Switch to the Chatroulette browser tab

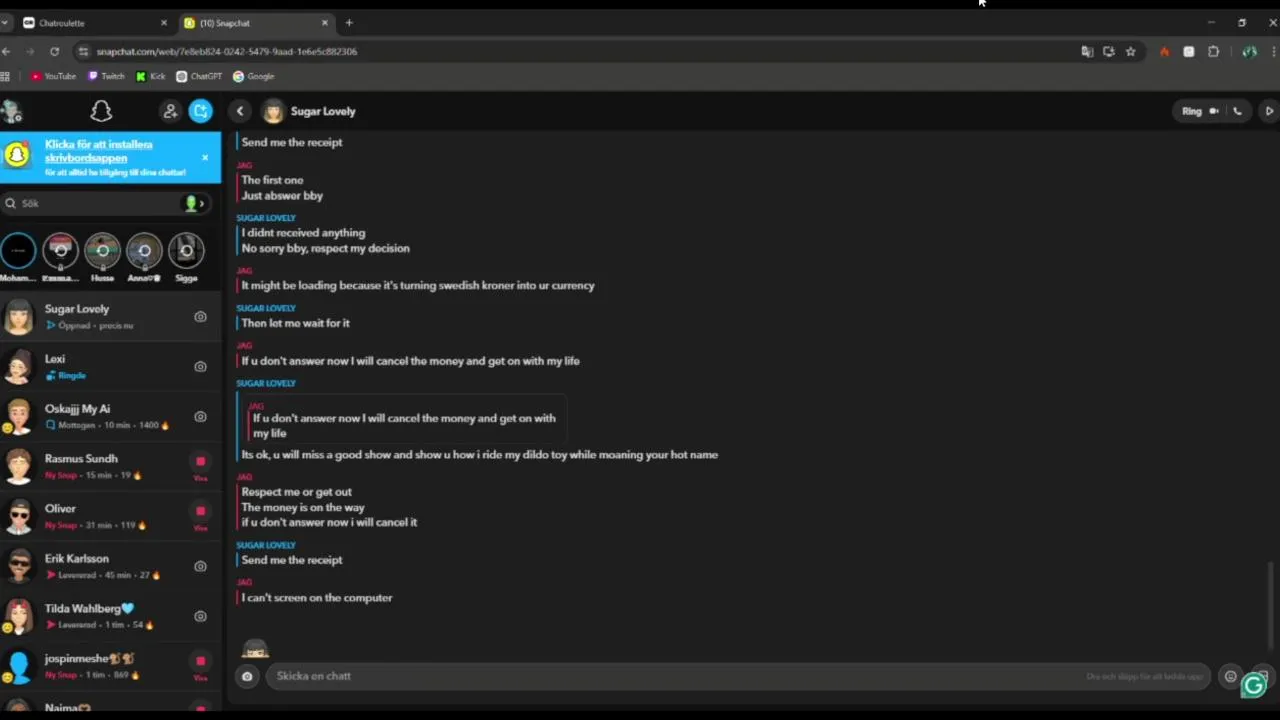click(x=90, y=22)
